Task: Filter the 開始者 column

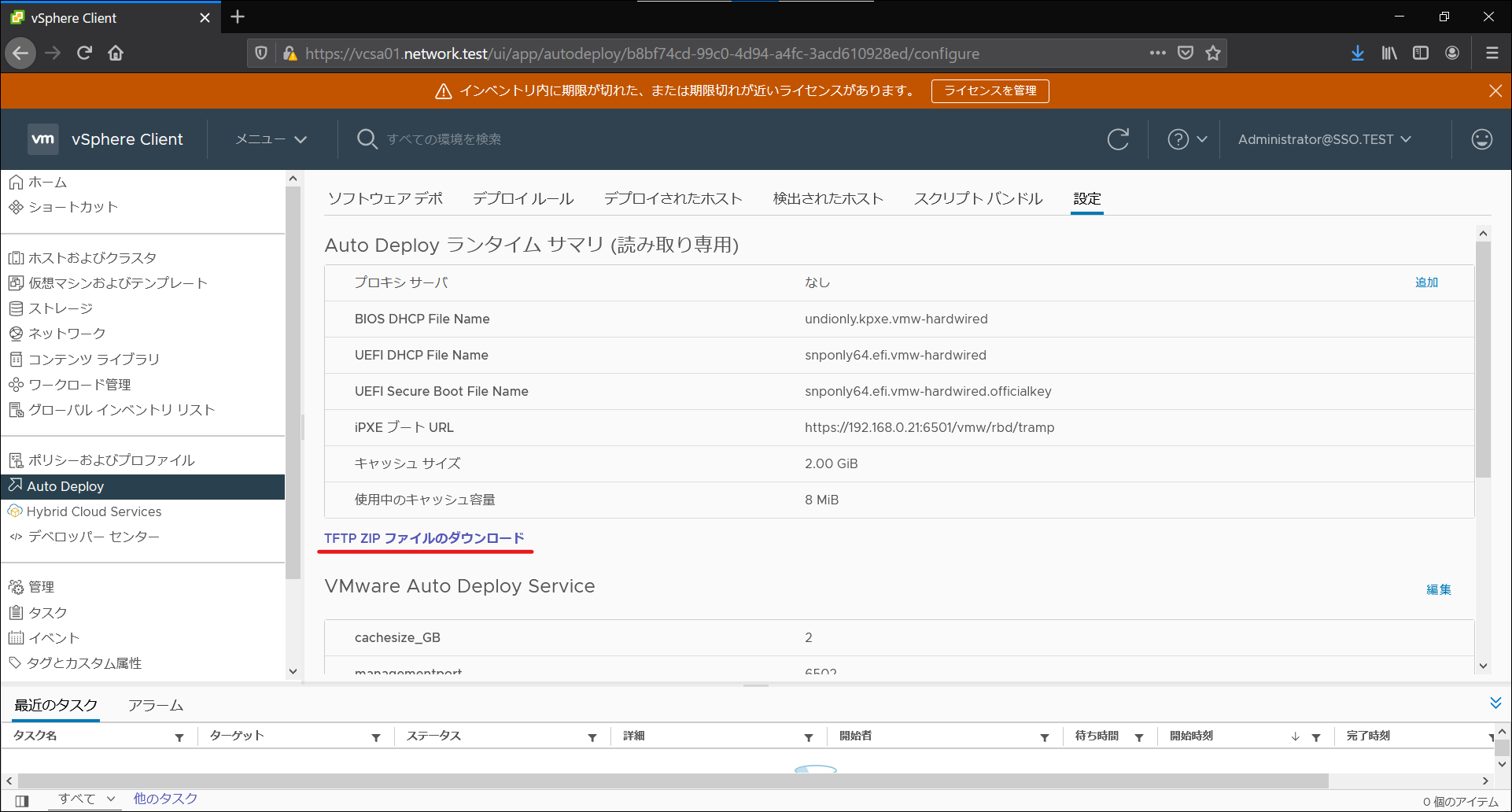Action: tap(1045, 737)
